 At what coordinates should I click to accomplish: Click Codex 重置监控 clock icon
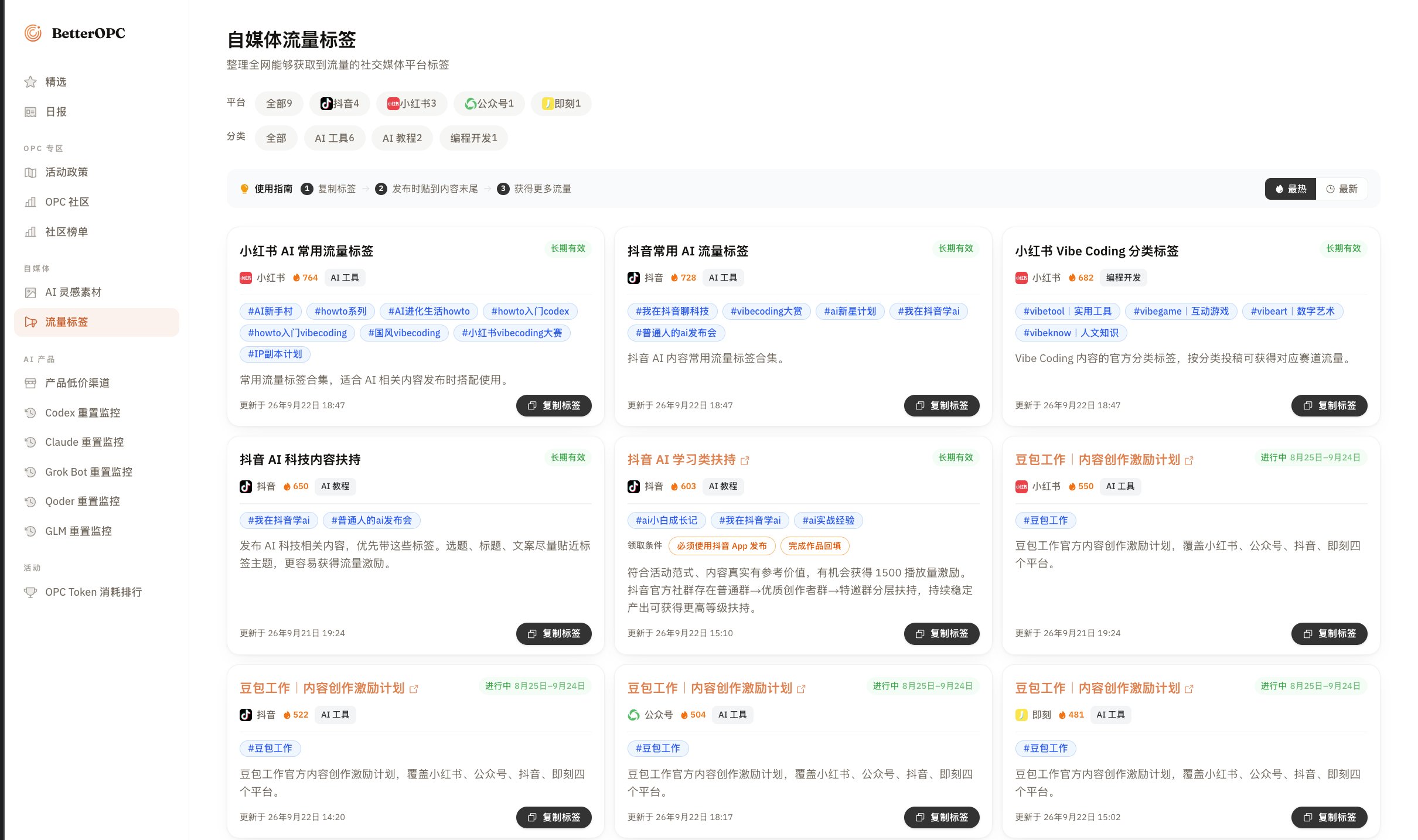[30, 413]
